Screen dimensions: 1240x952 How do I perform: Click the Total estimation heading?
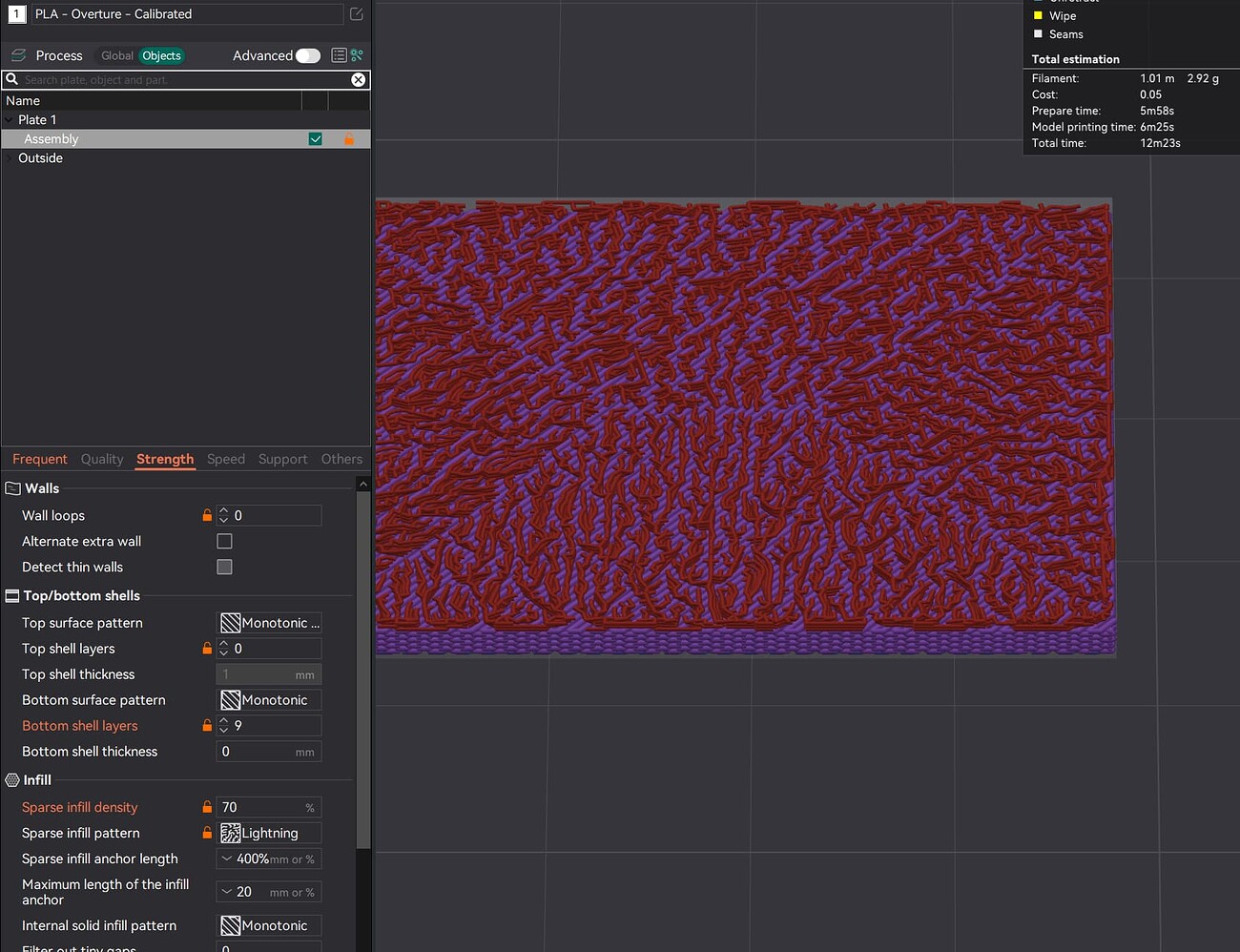[1076, 59]
